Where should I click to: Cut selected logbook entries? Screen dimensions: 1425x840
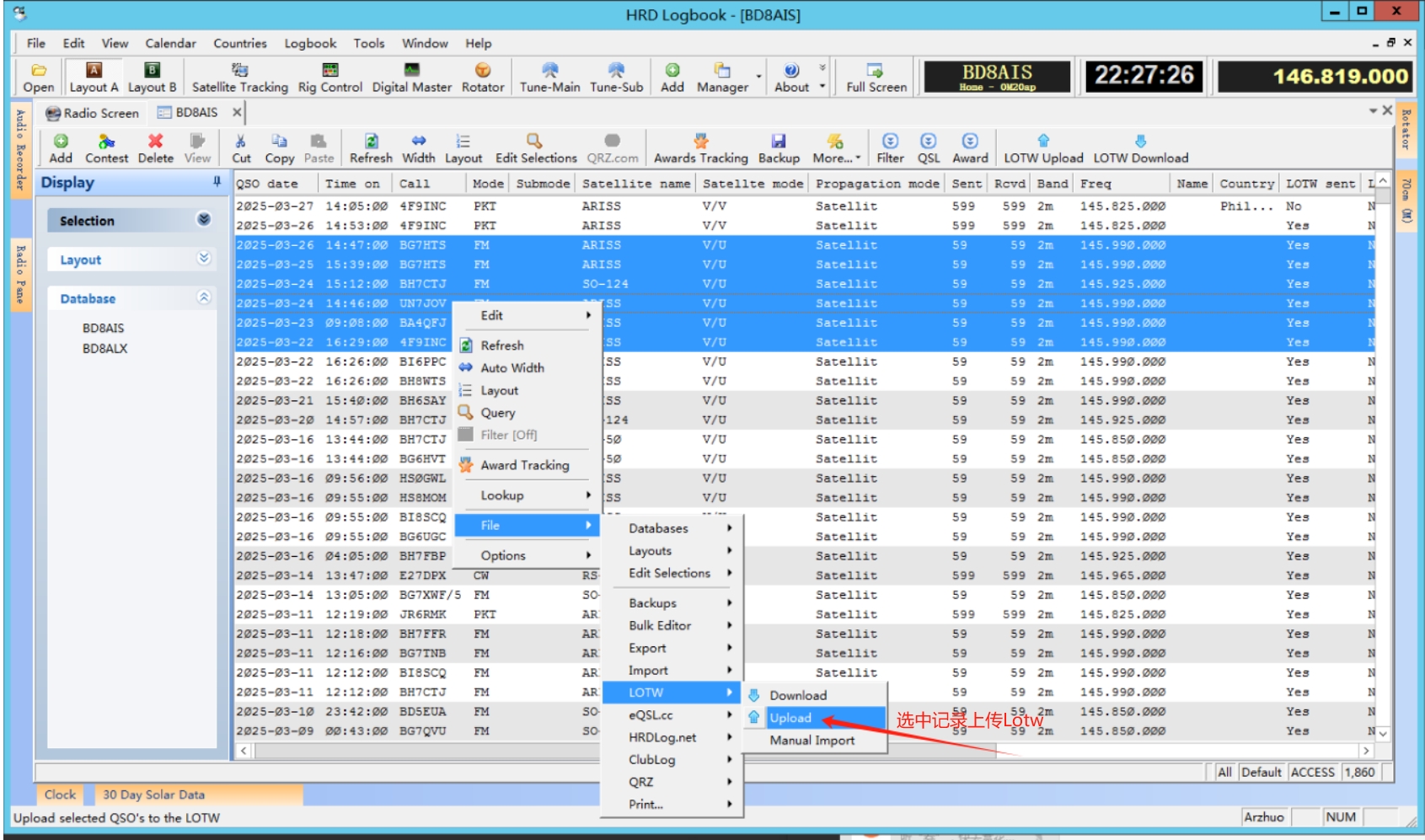(x=241, y=148)
